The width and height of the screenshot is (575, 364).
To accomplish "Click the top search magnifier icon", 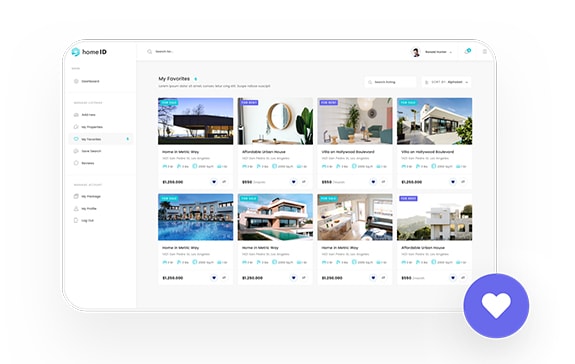I will tap(150, 52).
